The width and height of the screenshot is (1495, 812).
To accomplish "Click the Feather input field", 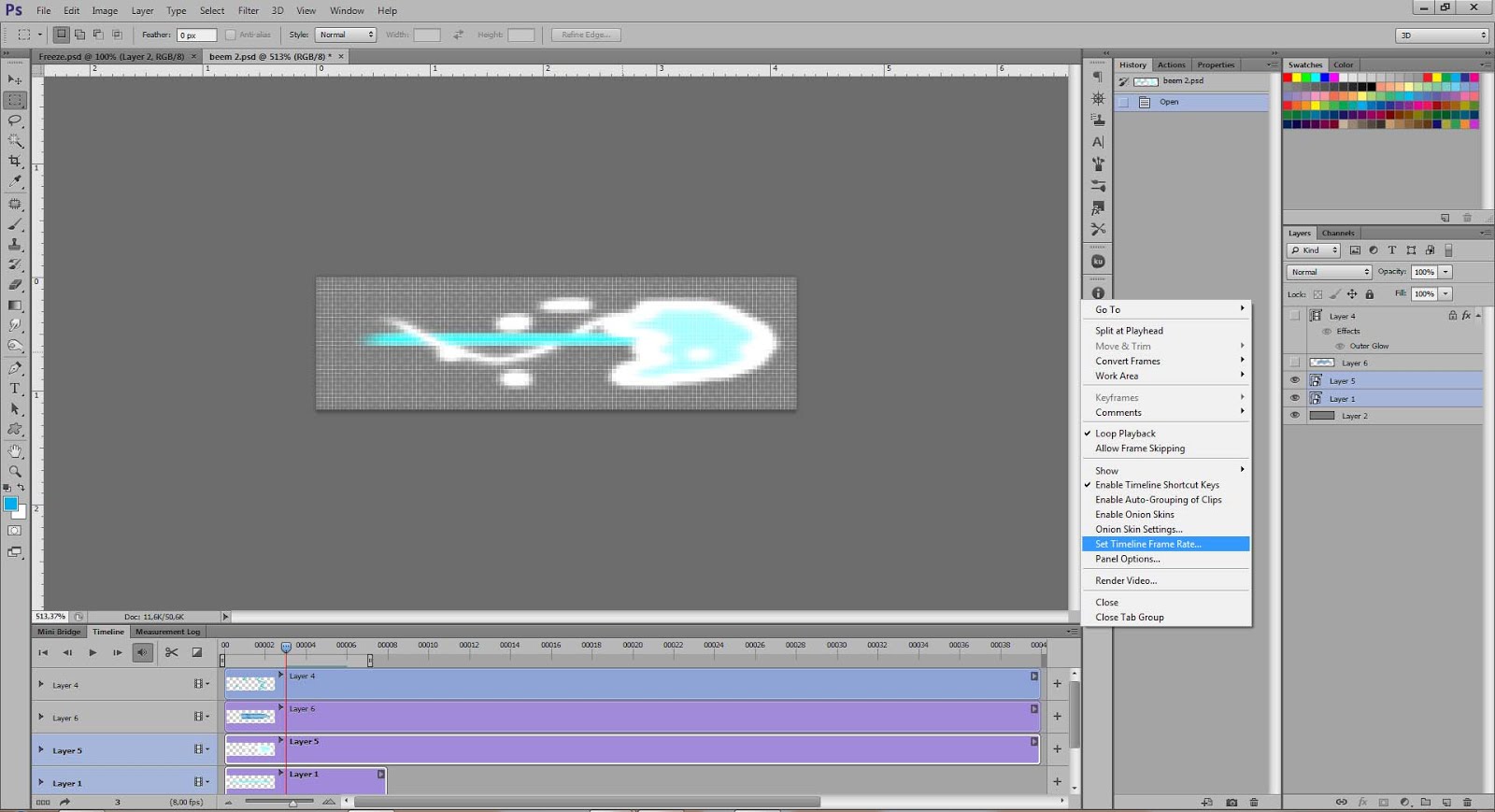I will [196, 35].
